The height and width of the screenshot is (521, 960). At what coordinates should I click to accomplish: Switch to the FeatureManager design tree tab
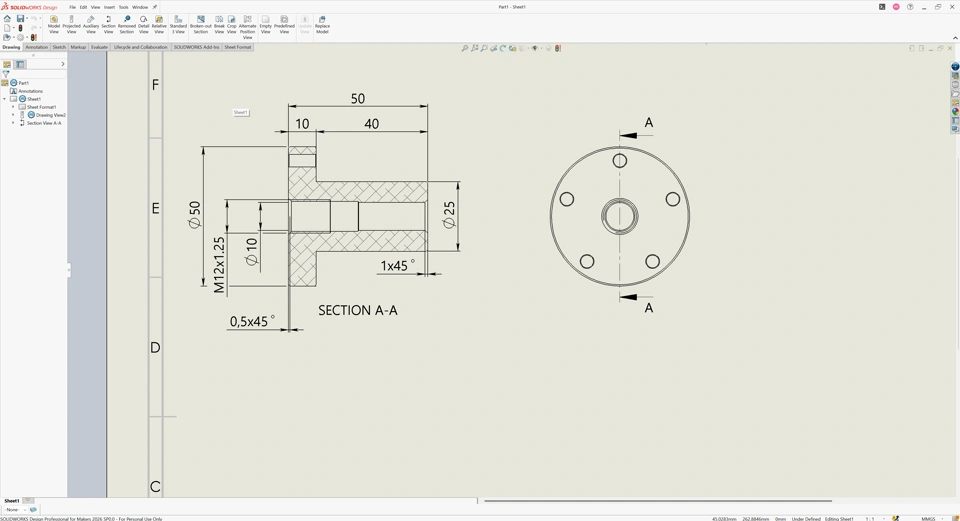(7, 64)
